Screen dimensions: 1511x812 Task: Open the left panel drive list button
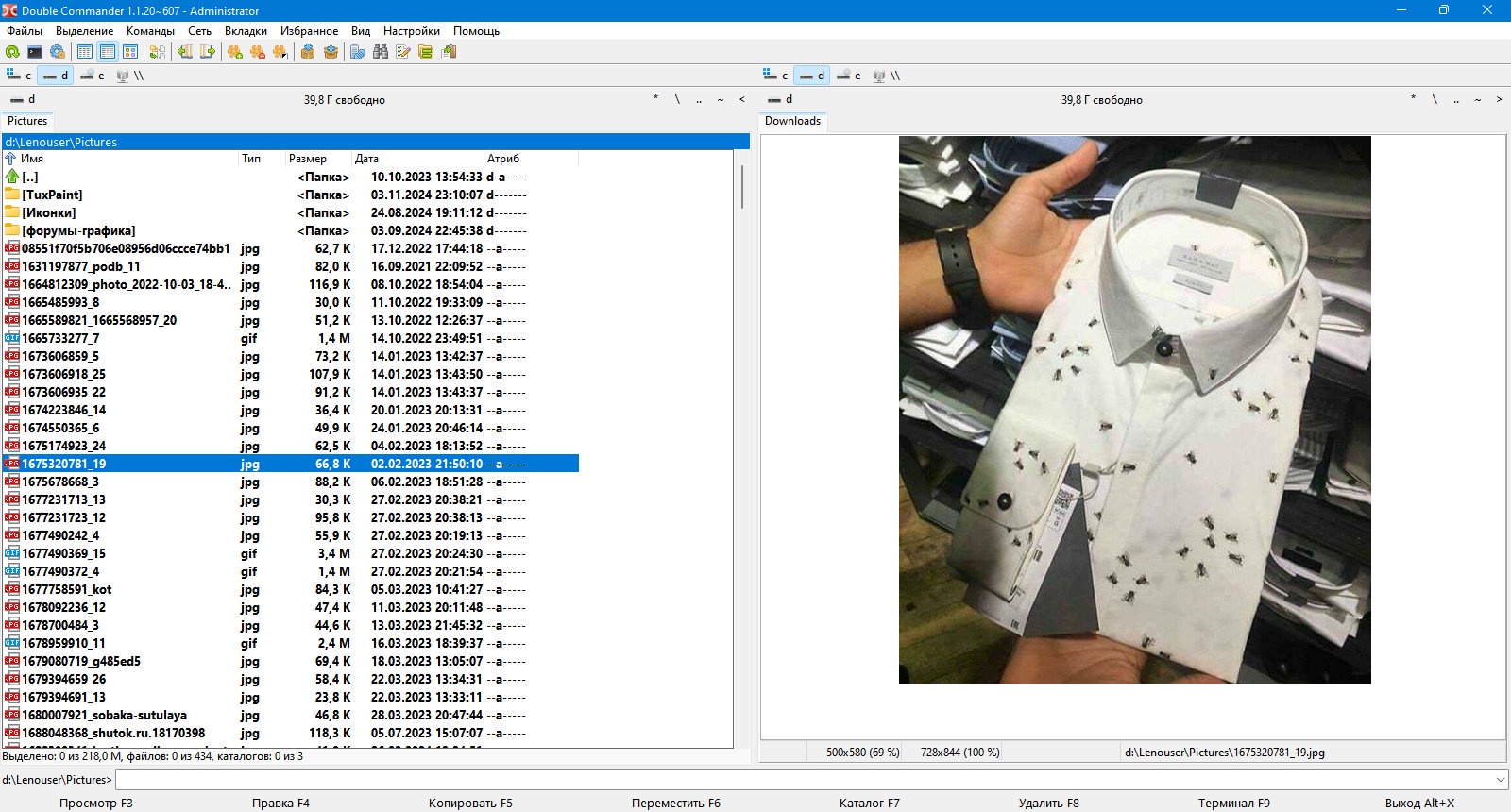click(x=23, y=99)
